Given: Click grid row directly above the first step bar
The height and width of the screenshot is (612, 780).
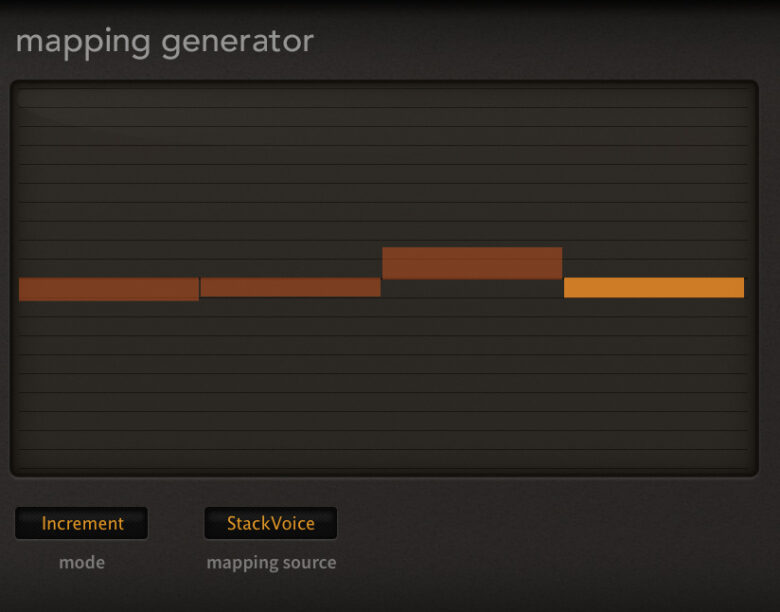Looking at the screenshot, I should pos(109,269).
